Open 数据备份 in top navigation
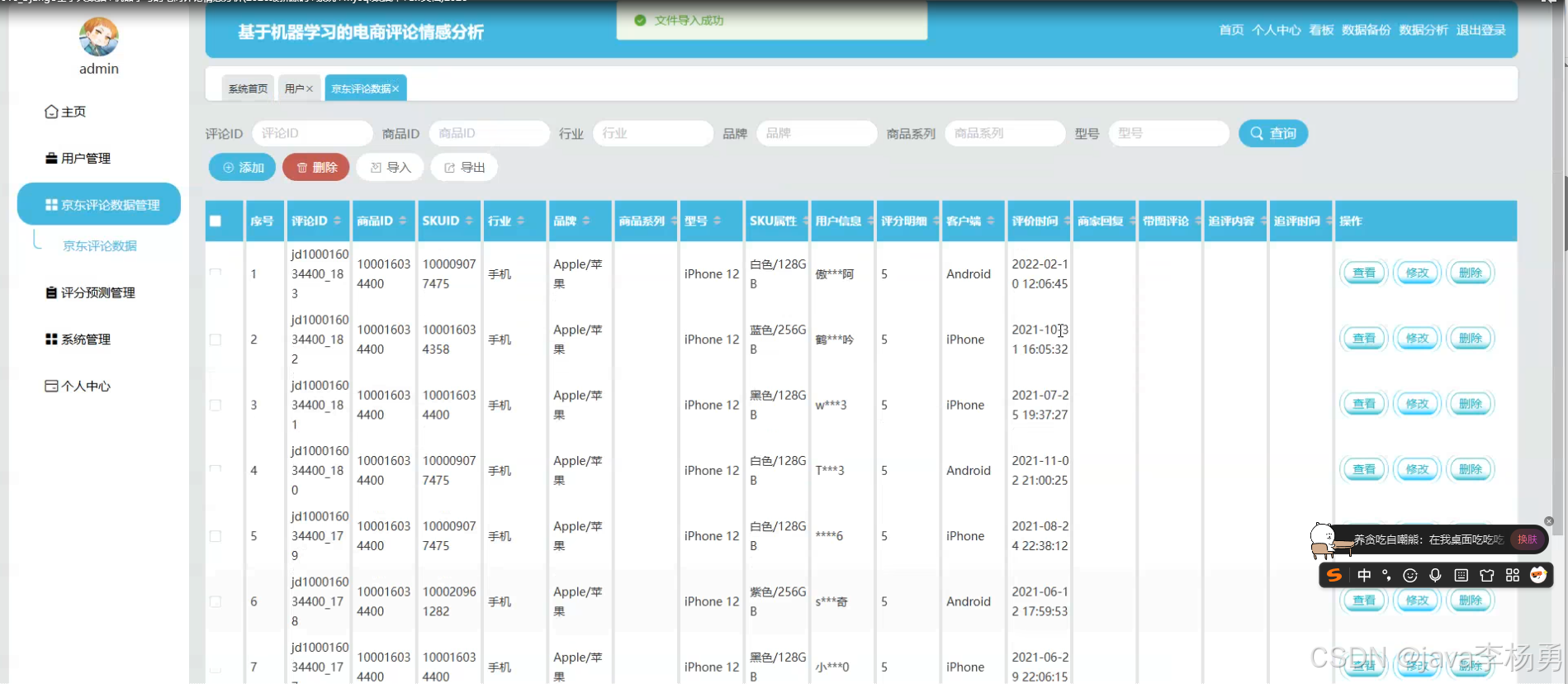 (x=1366, y=30)
